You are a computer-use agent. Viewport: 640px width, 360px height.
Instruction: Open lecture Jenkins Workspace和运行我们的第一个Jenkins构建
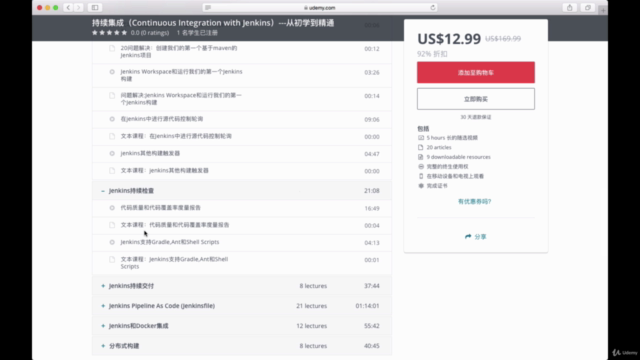tap(181, 75)
